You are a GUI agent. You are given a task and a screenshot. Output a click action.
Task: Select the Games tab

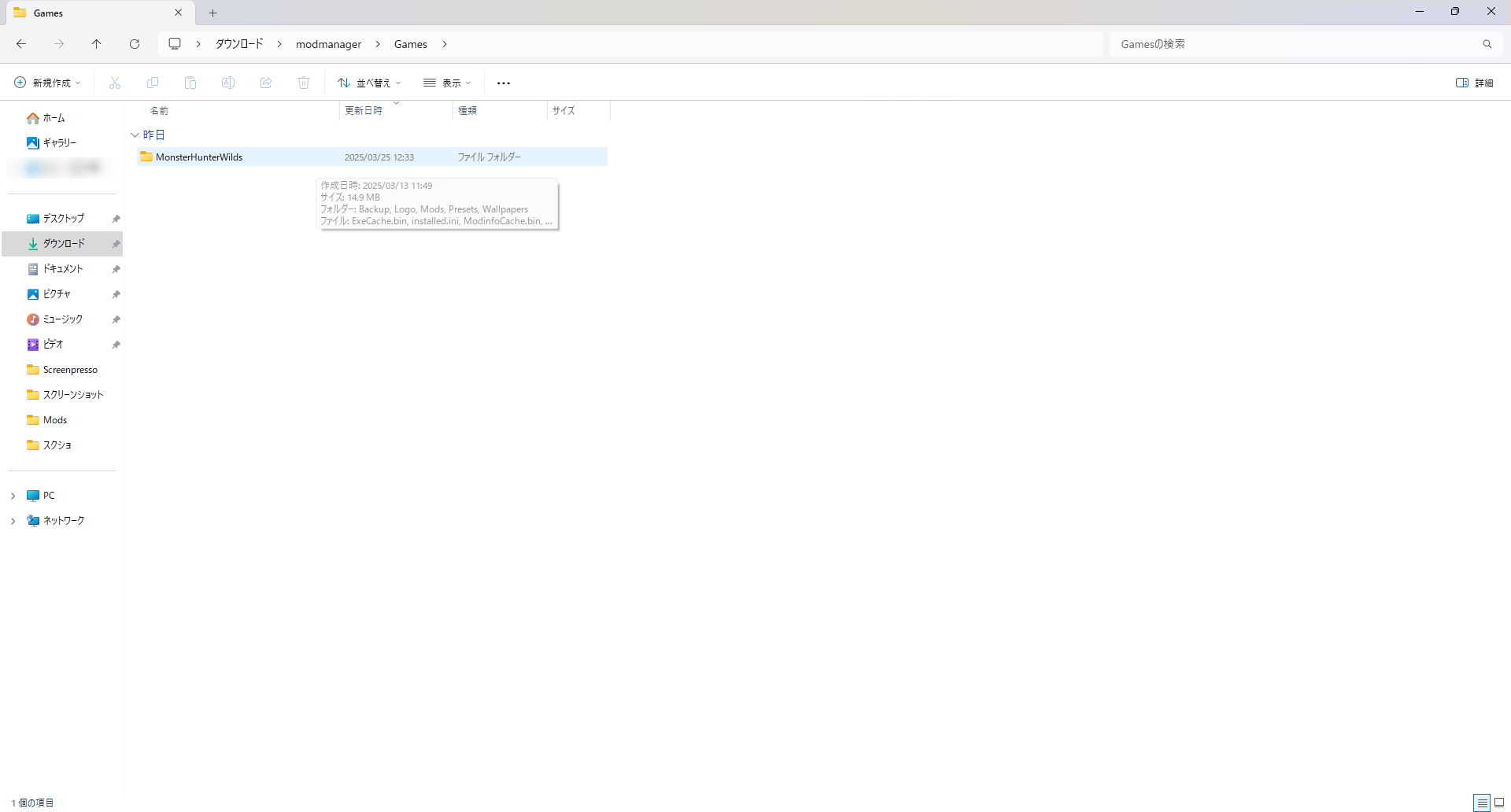pyautogui.click(x=87, y=13)
